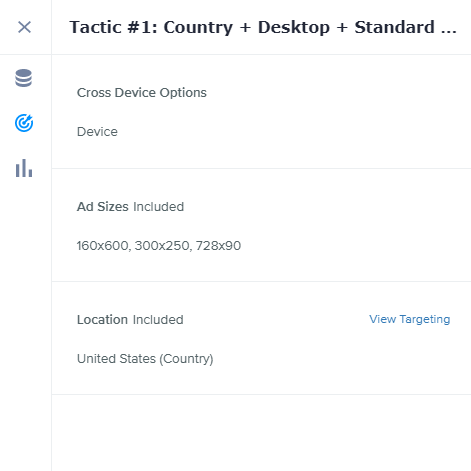The image size is (471, 471).
Task: Click the word Country in the title
Action: pos(198,27)
